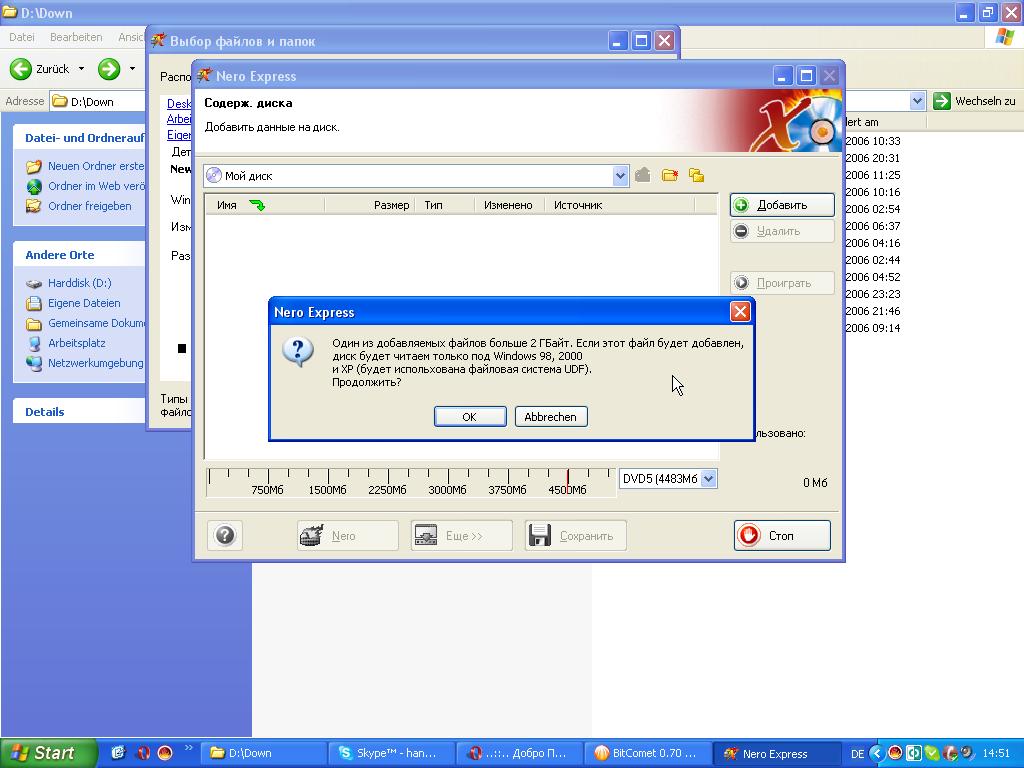Open the Bearbeiten menu in Explorer
The width and height of the screenshot is (1024, 768).
(76, 37)
